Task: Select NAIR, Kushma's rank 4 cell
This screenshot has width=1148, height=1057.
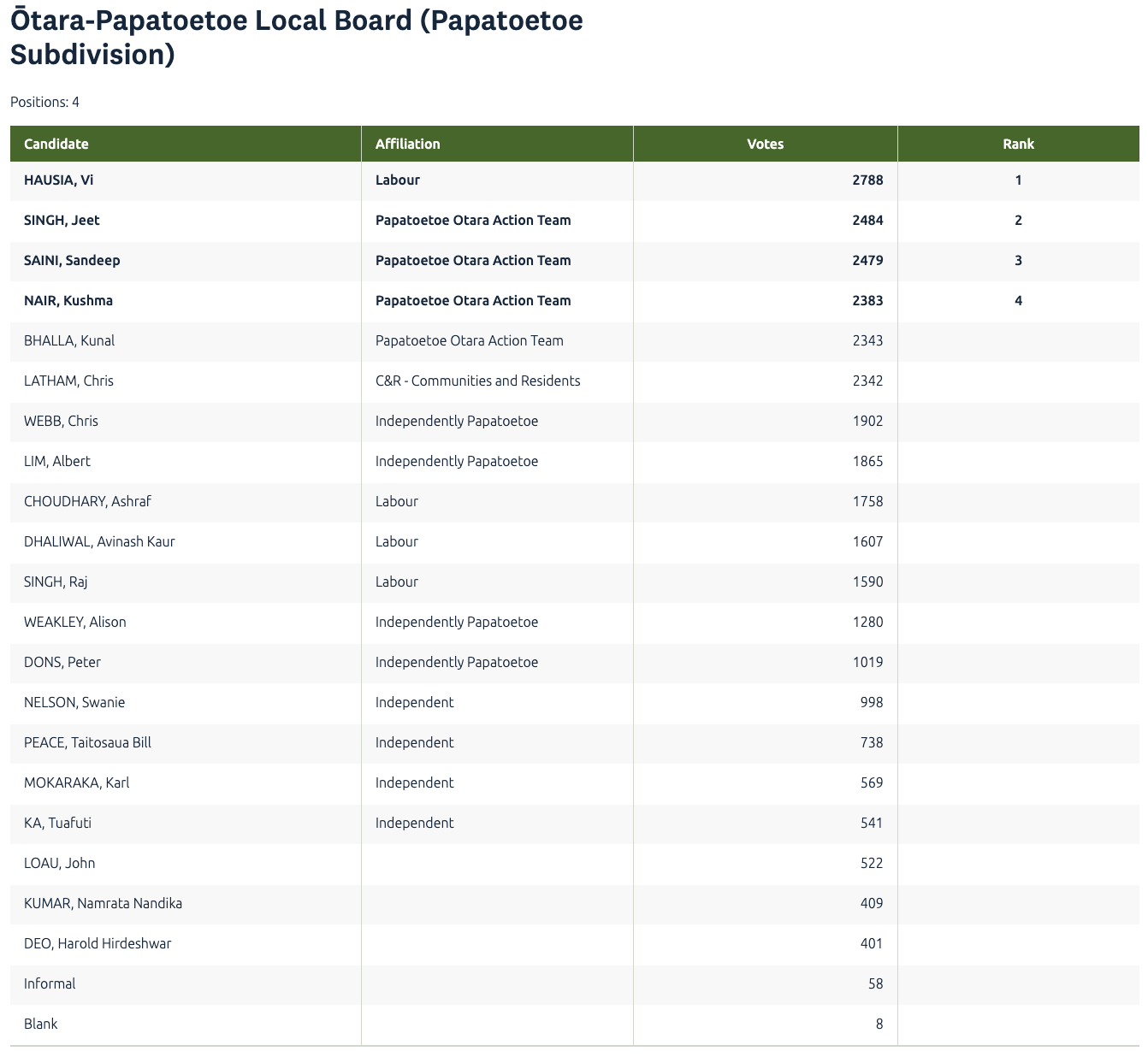Action: click(x=1018, y=301)
